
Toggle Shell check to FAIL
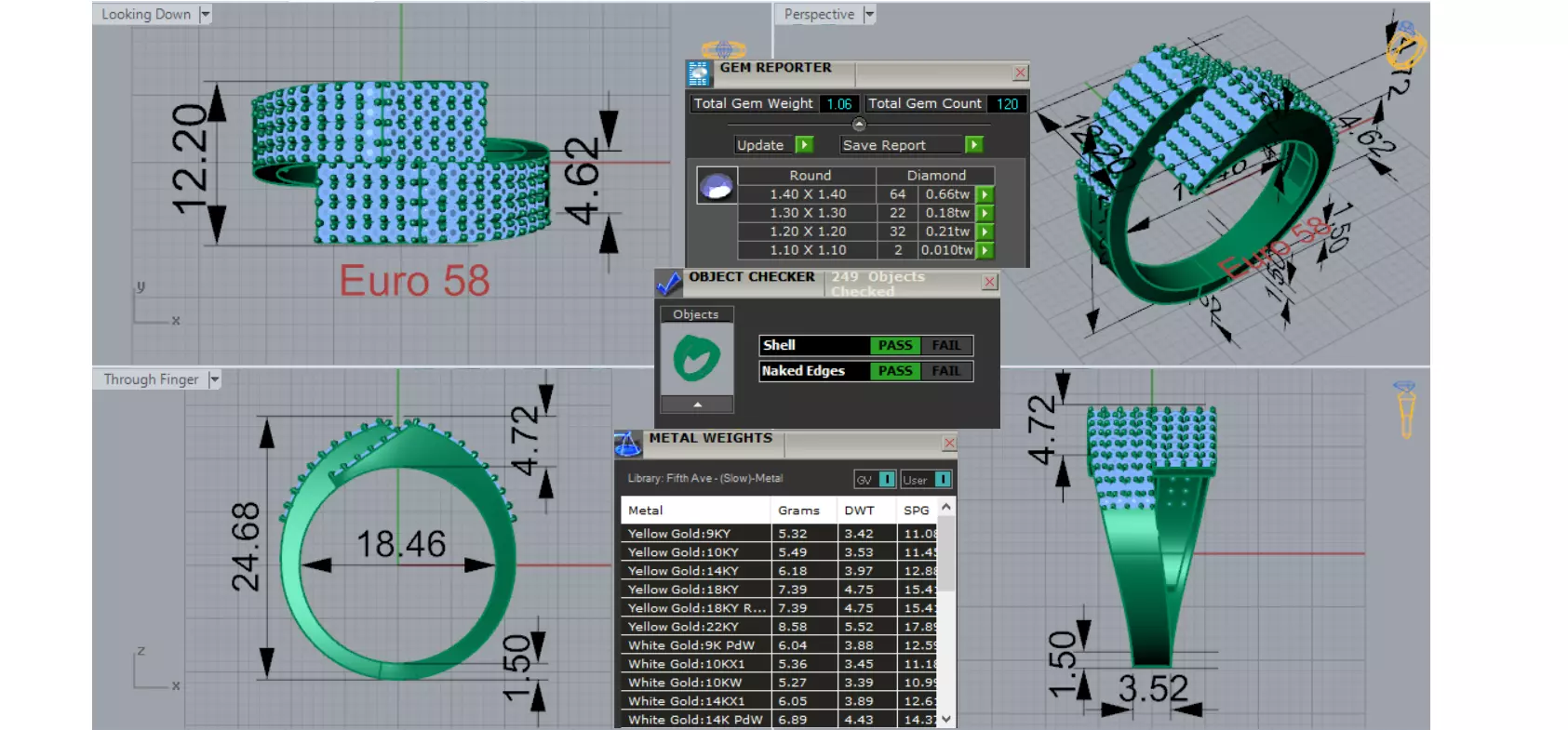[946, 346]
